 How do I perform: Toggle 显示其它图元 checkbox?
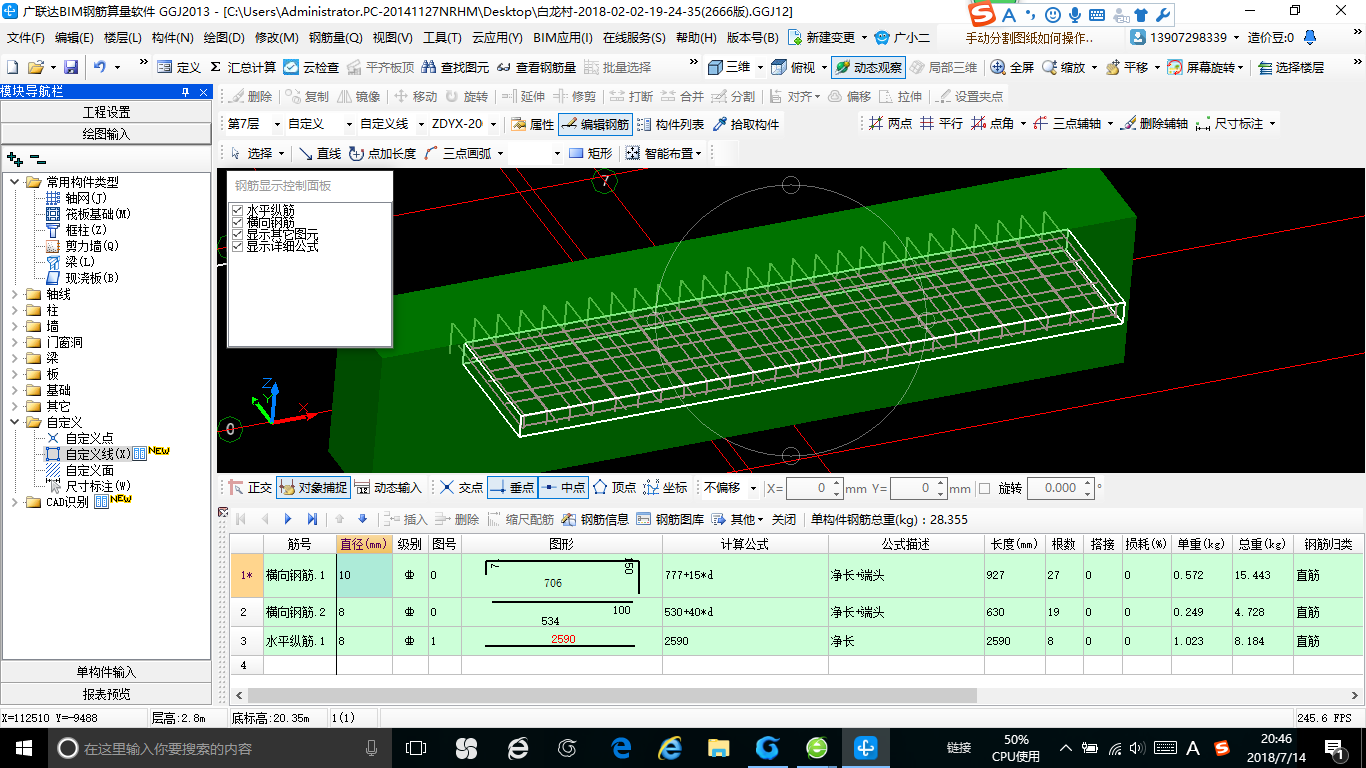point(237,234)
